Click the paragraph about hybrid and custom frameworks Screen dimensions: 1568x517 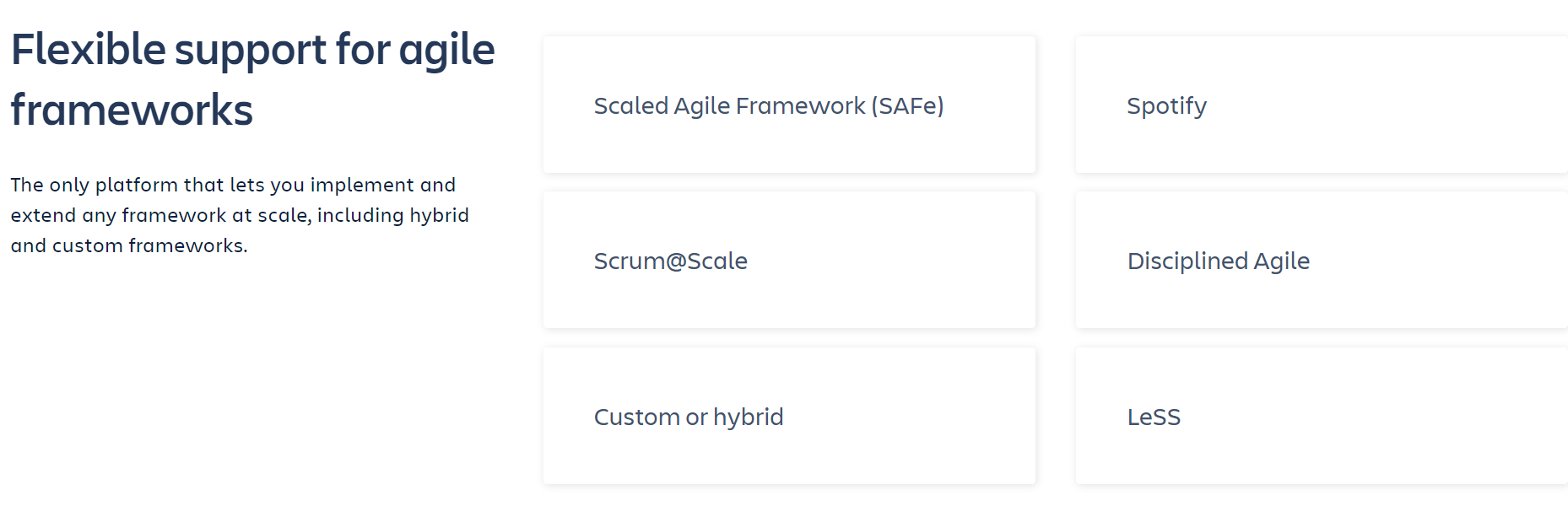pyautogui.click(x=240, y=215)
